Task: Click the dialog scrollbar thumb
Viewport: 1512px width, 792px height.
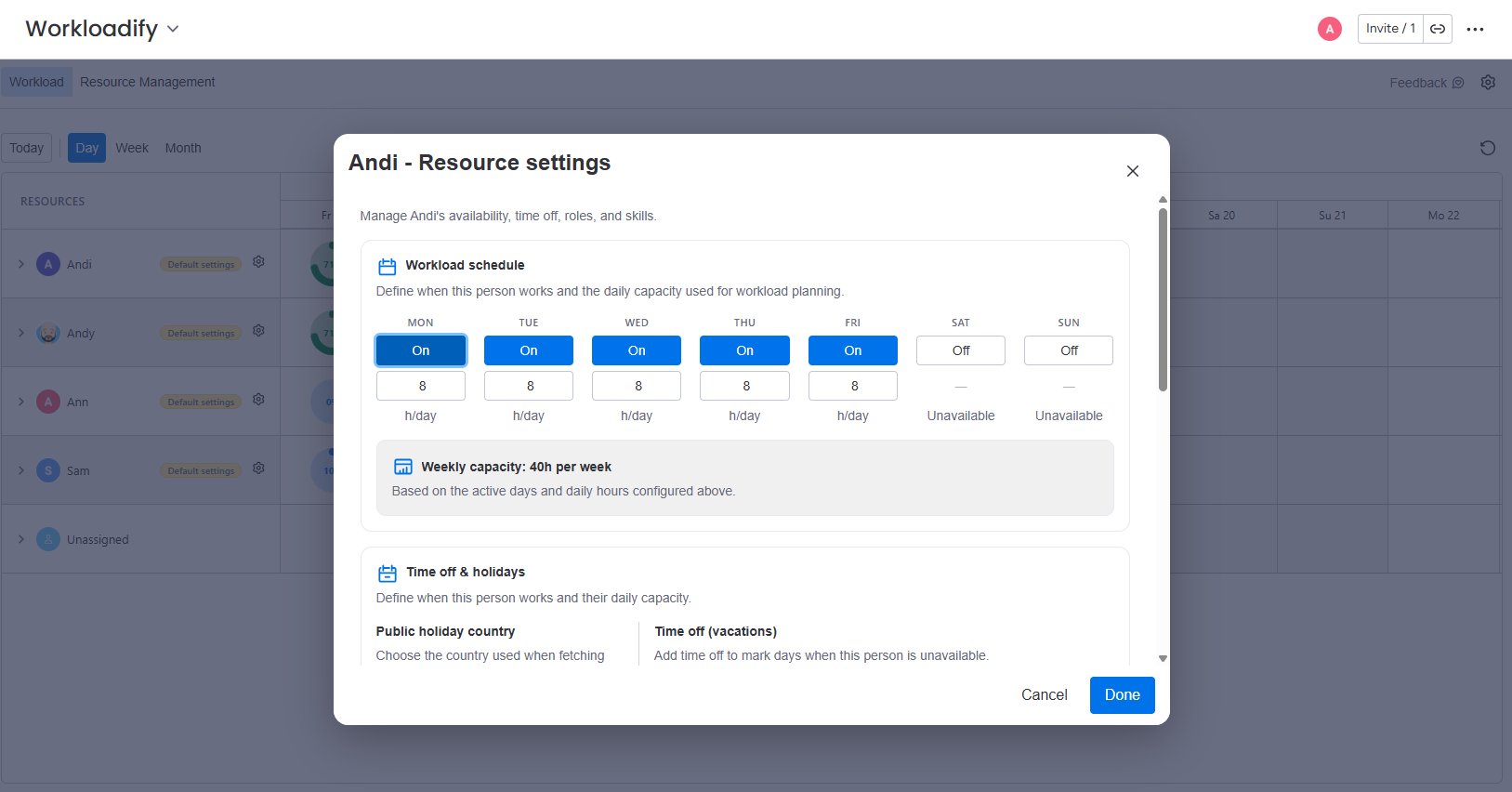Action: click(1163, 299)
